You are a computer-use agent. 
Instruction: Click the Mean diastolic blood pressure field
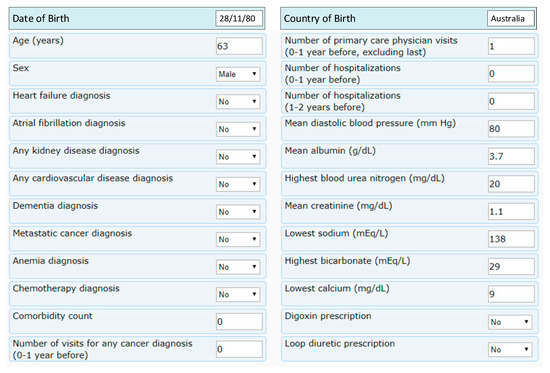(511, 129)
